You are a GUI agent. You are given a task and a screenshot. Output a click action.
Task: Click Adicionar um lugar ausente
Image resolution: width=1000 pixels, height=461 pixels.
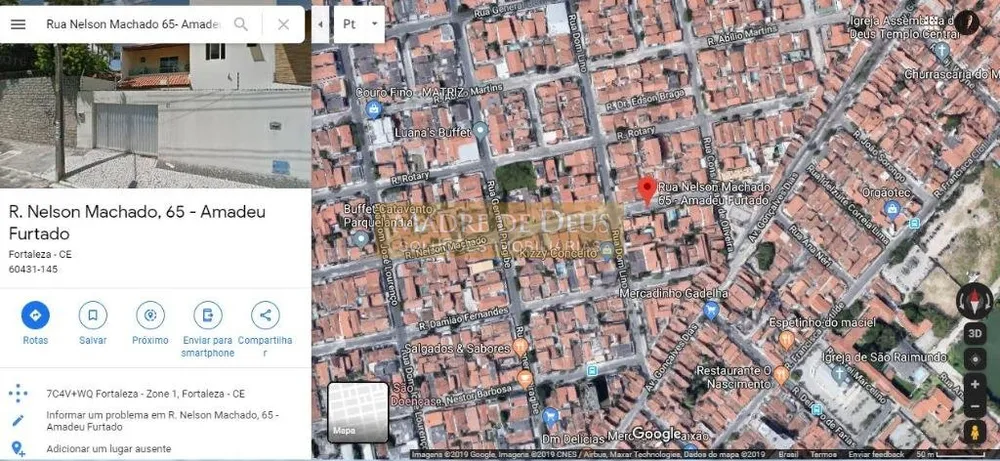(x=108, y=449)
